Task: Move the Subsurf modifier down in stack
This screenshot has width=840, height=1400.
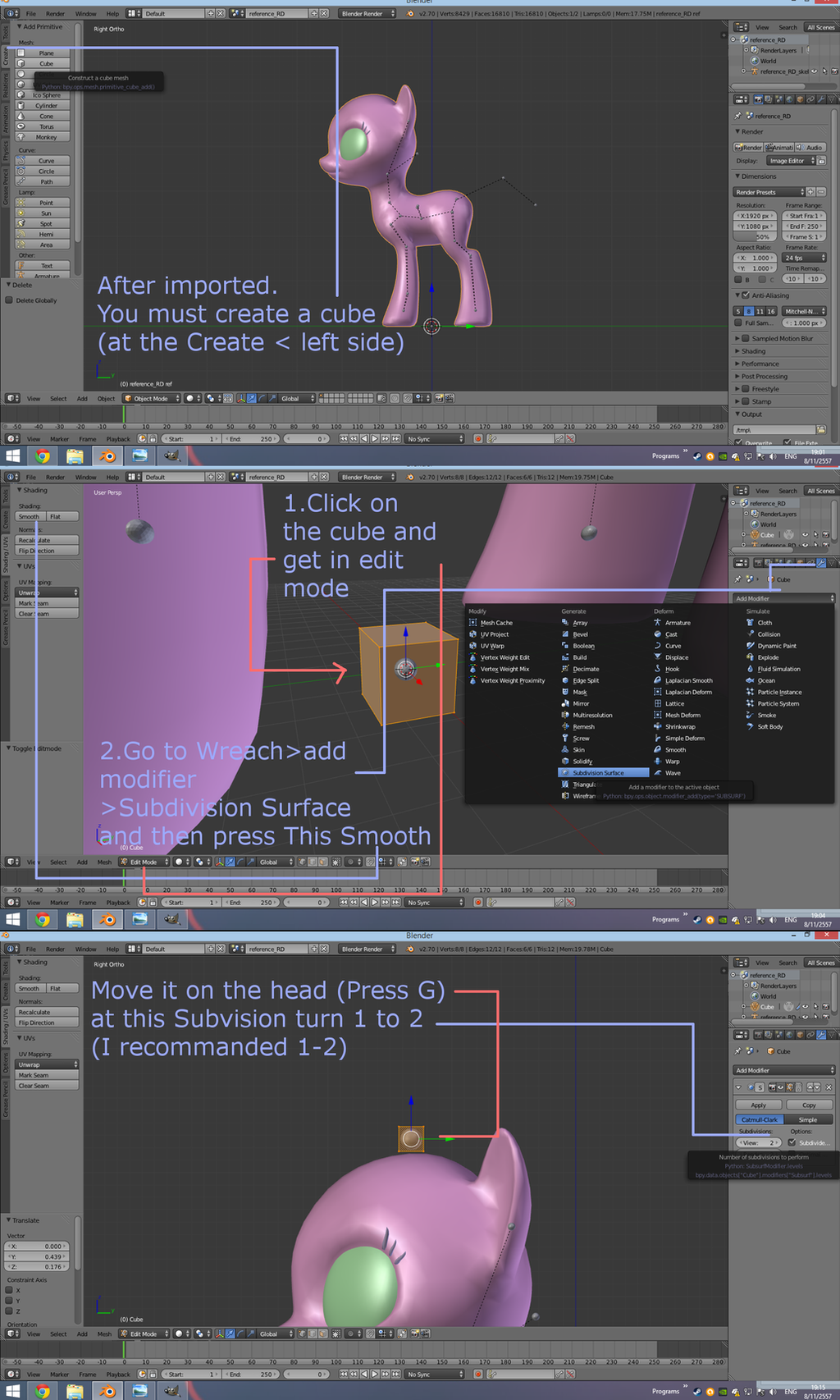Action: [x=817, y=1087]
